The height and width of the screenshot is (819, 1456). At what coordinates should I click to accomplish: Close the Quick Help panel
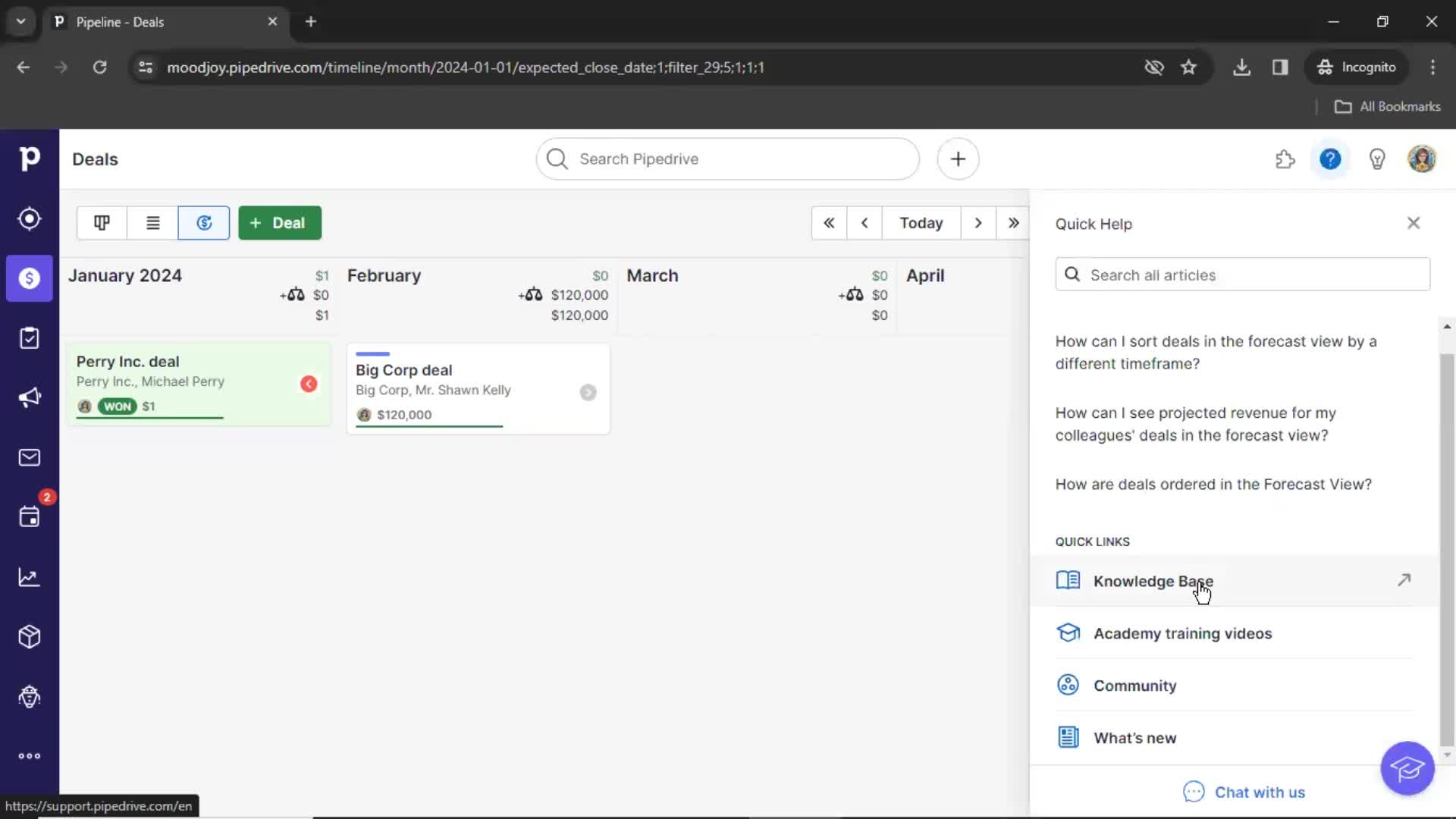tap(1414, 223)
